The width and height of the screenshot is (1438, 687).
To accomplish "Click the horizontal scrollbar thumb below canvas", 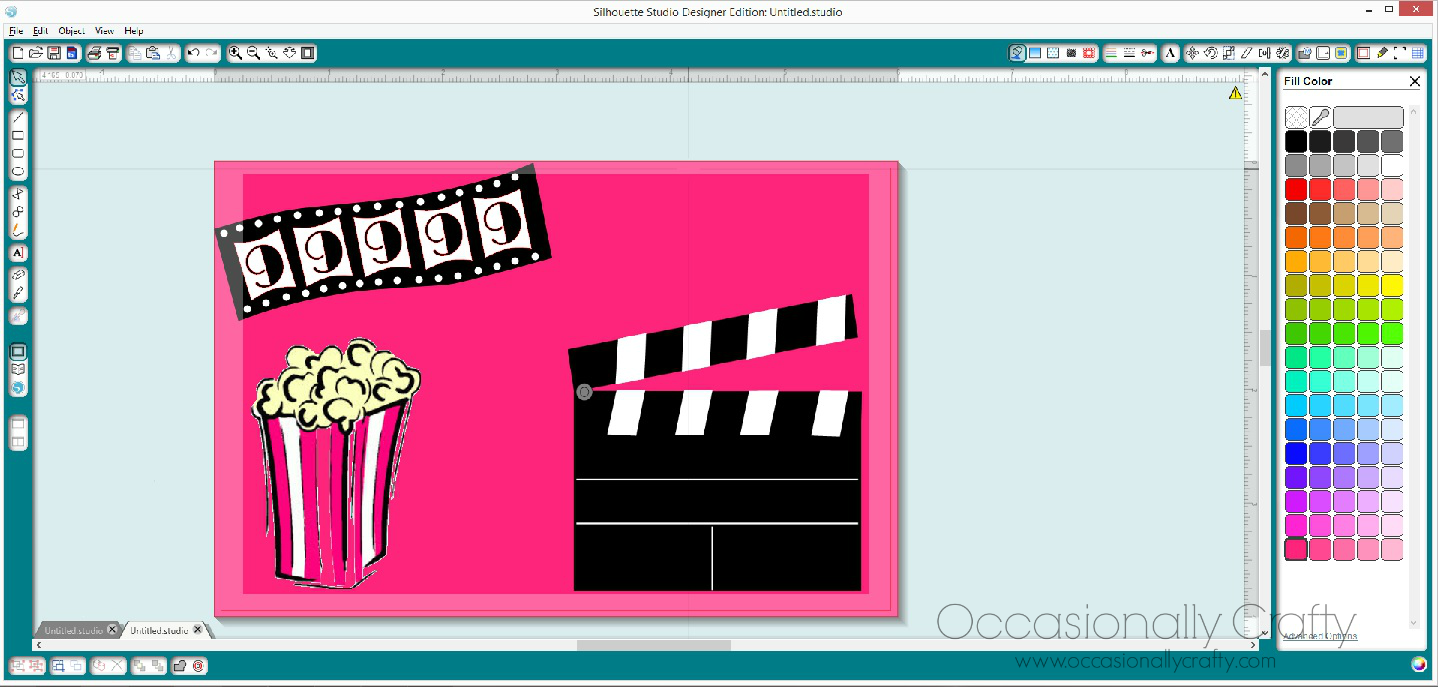I will [x=653, y=645].
